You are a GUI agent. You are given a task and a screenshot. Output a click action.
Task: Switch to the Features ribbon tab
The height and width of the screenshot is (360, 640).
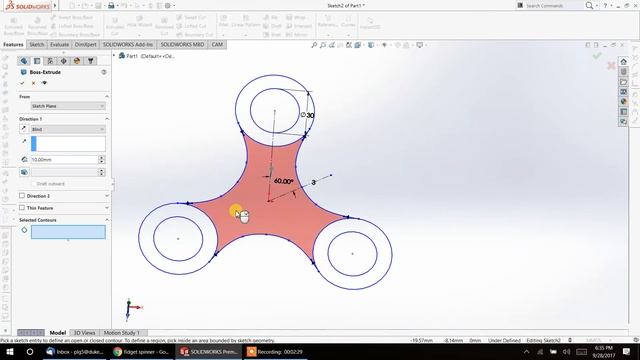pos(13,44)
